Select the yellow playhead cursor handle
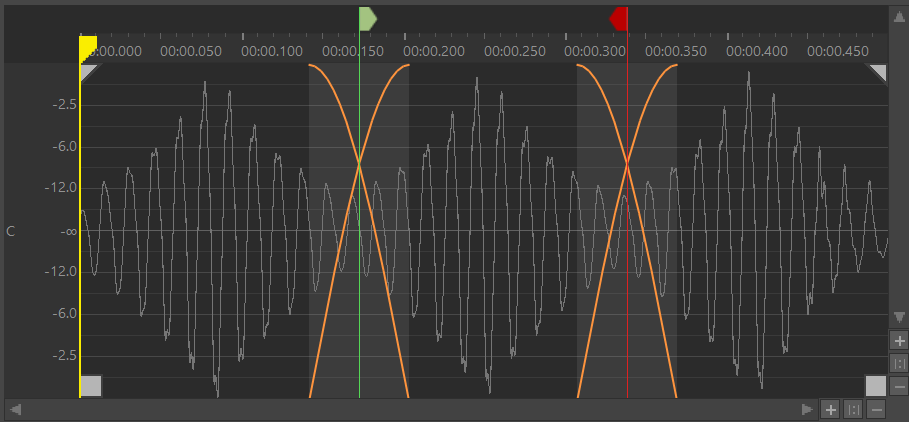Screen dimensions: 909x422 [x=88, y=45]
